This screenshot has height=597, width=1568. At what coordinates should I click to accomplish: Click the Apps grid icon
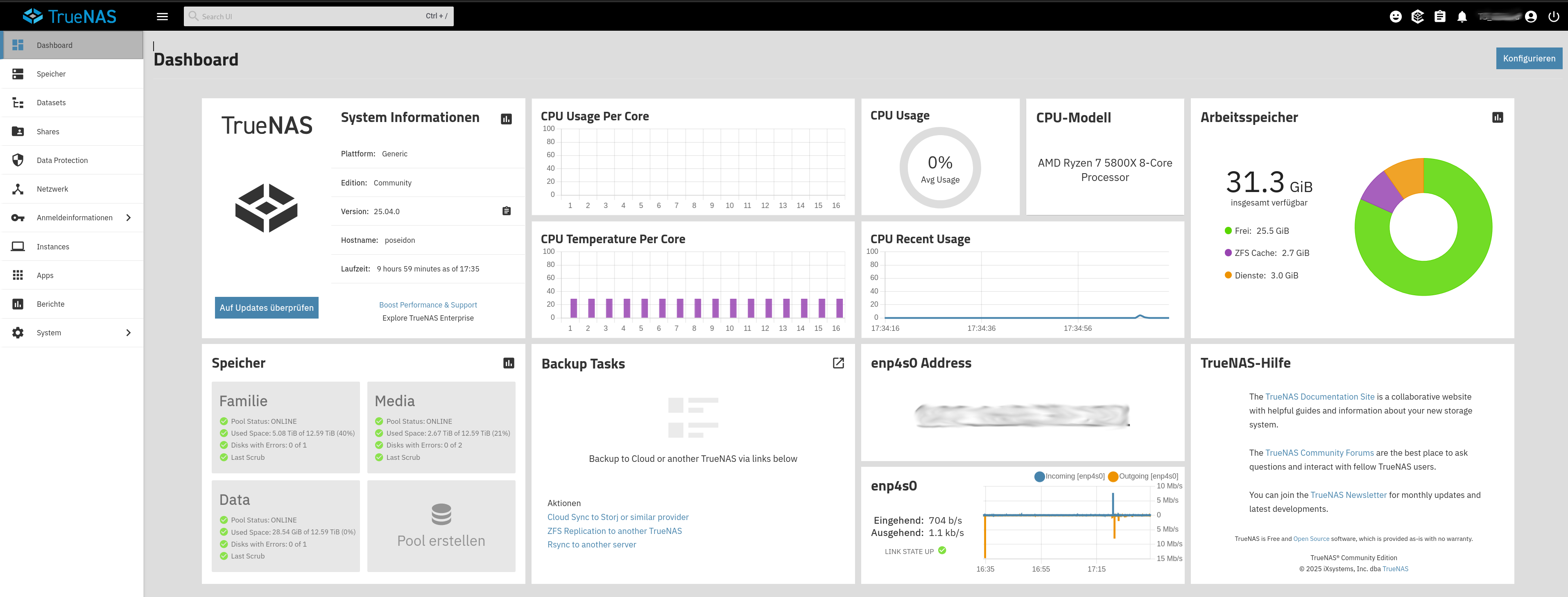click(x=18, y=275)
